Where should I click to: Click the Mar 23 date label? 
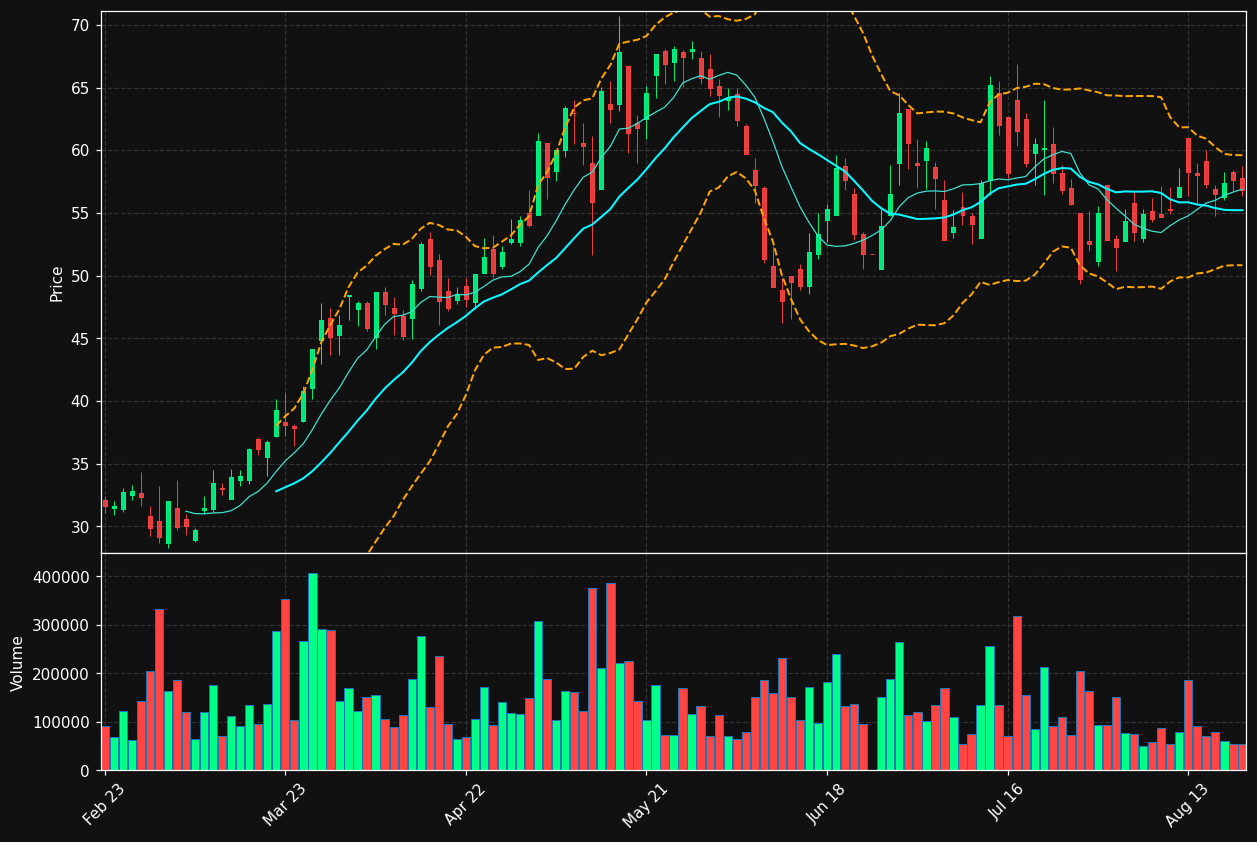point(285,804)
